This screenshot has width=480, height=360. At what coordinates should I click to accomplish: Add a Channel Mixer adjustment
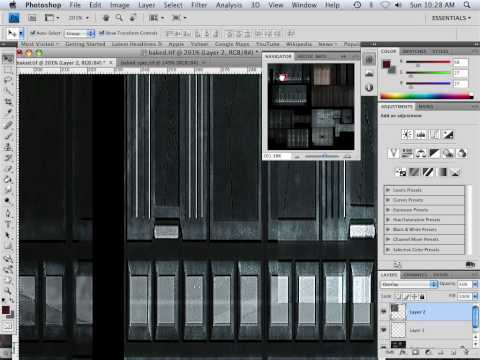[x=462, y=153]
